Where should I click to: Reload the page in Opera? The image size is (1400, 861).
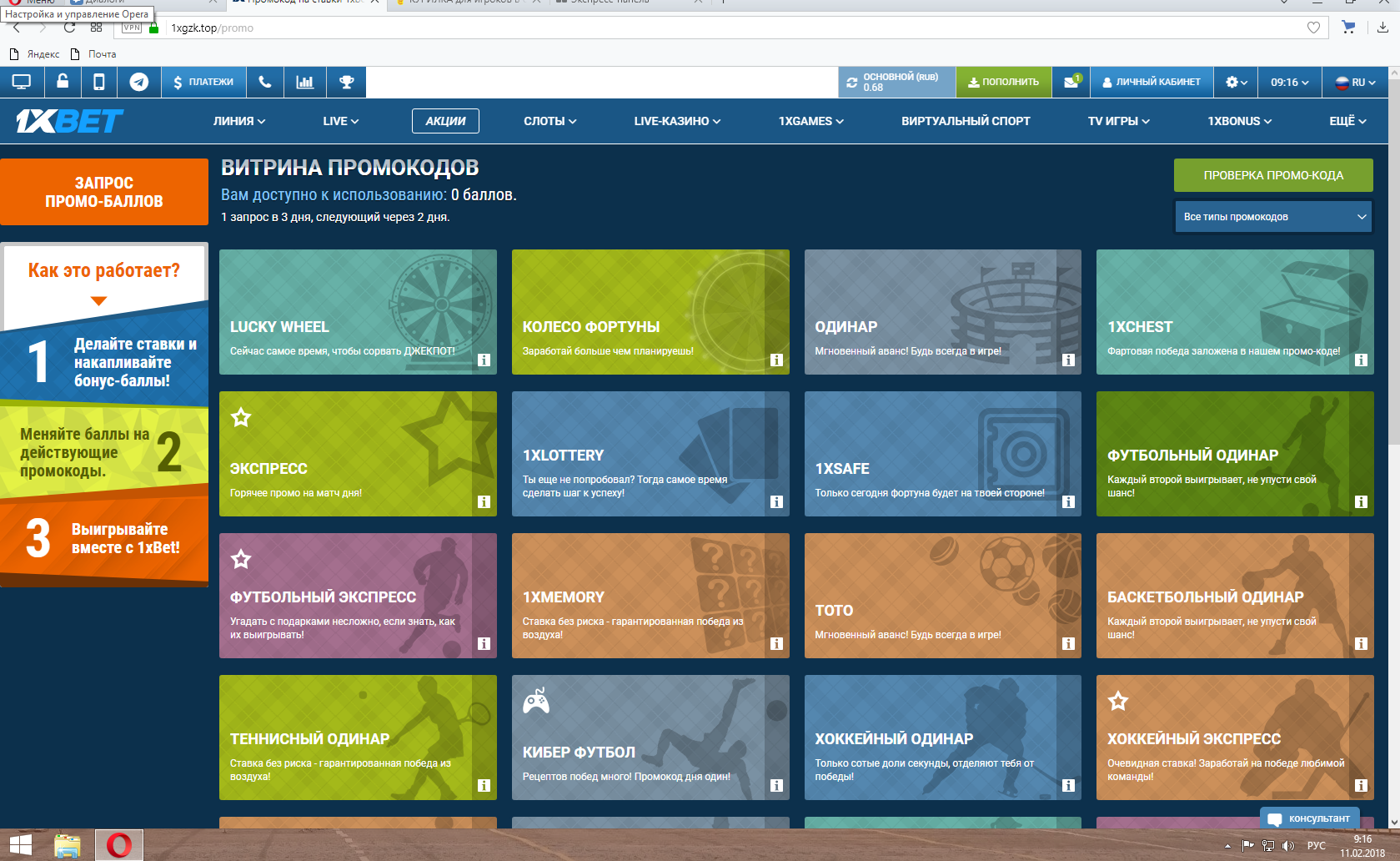[x=69, y=28]
